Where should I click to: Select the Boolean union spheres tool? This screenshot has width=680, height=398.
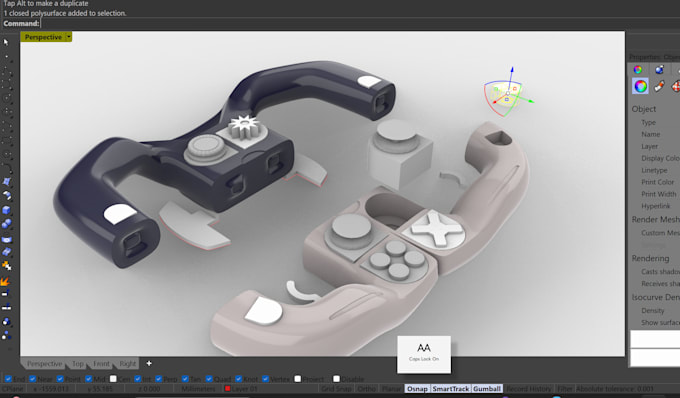tap(6, 224)
